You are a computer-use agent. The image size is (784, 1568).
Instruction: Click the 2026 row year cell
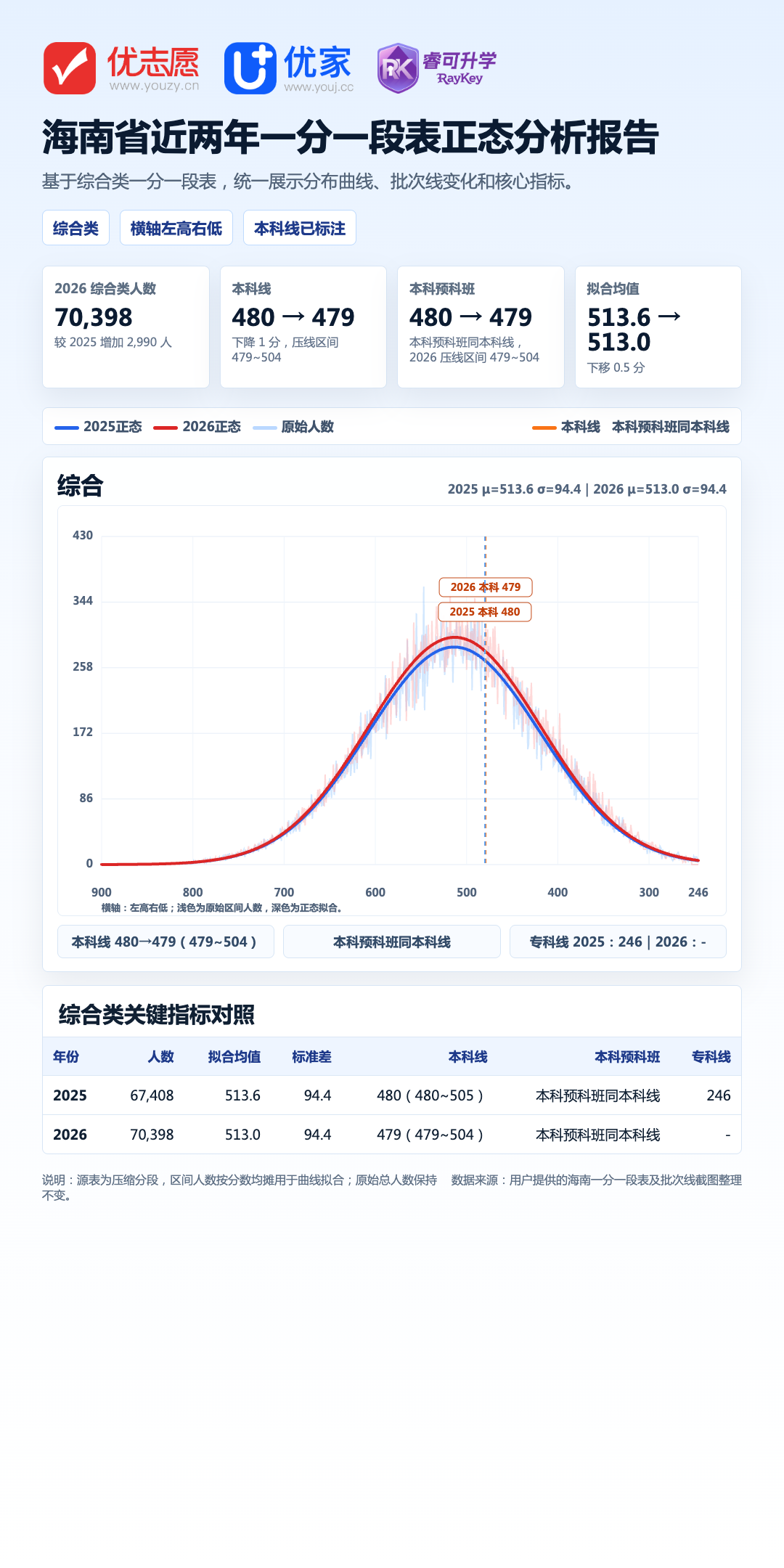[70, 1135]
